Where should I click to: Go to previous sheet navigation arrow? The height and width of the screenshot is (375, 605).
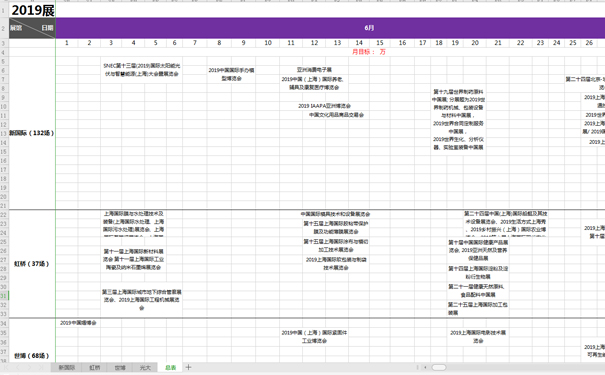[18, 368]
